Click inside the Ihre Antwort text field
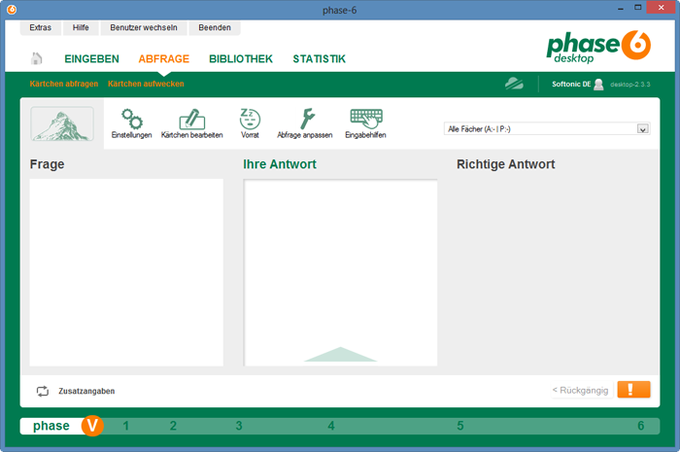The image size is (680, 452). tap(340, 272)
